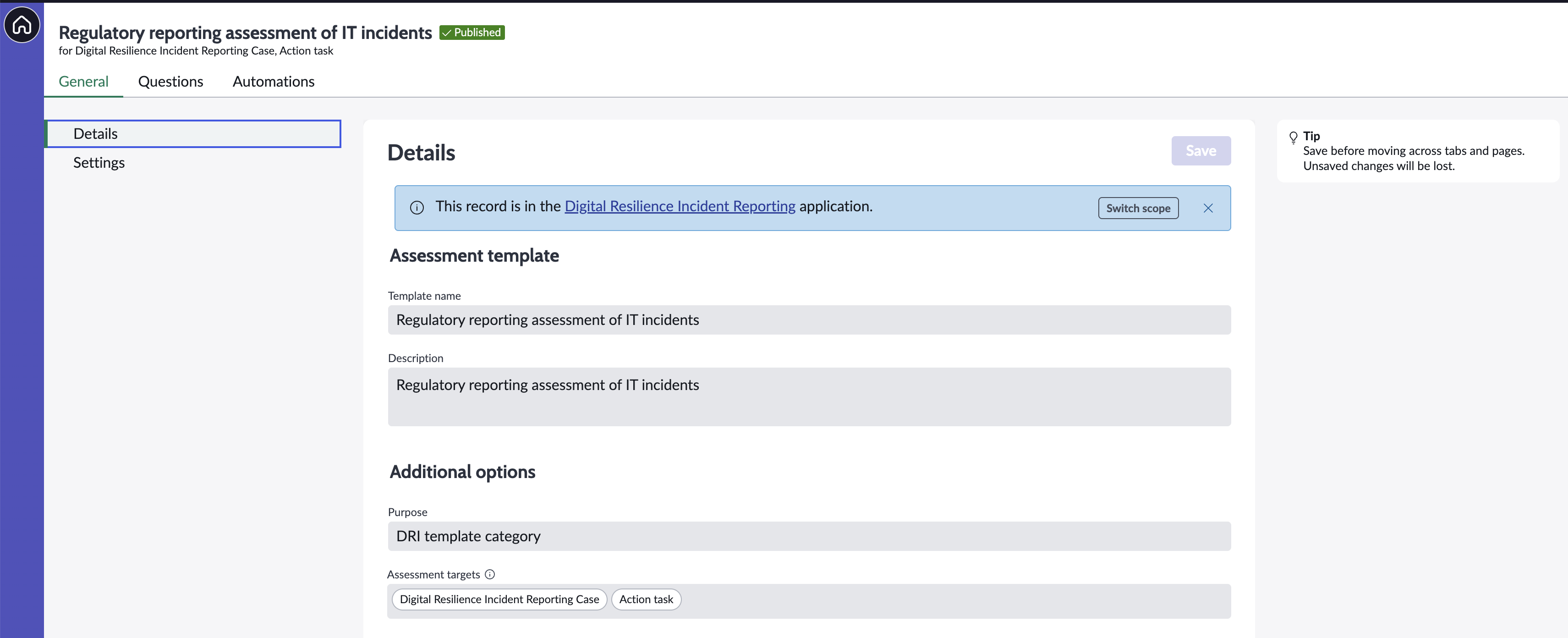
Task: Click the Template name field
Action: pyautogui.click(x=809, y=319)
